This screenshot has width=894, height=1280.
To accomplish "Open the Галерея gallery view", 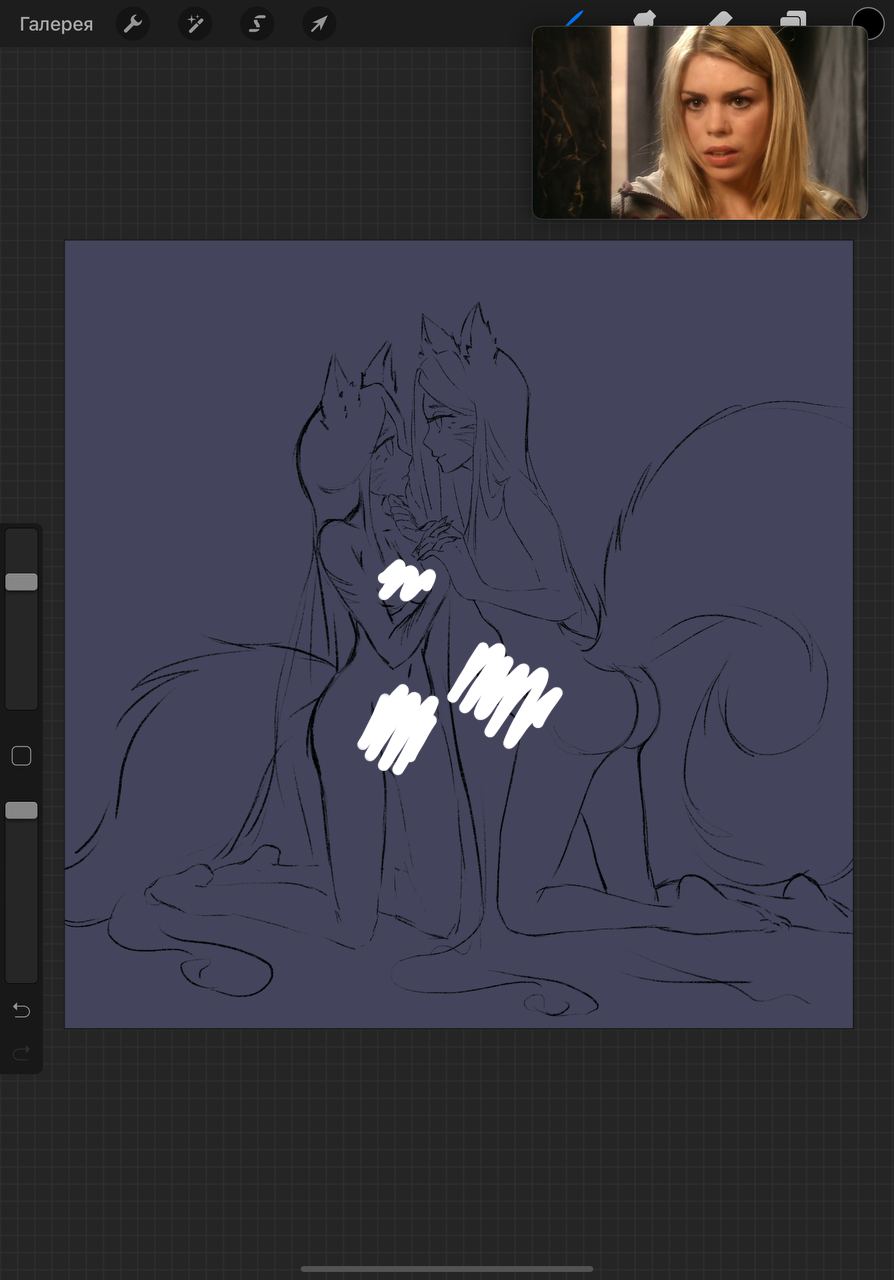I will [56, 24].
